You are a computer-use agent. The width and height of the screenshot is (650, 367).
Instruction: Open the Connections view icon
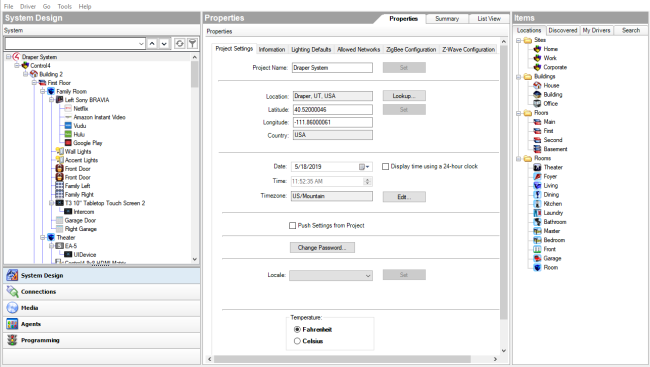(12, 292)
